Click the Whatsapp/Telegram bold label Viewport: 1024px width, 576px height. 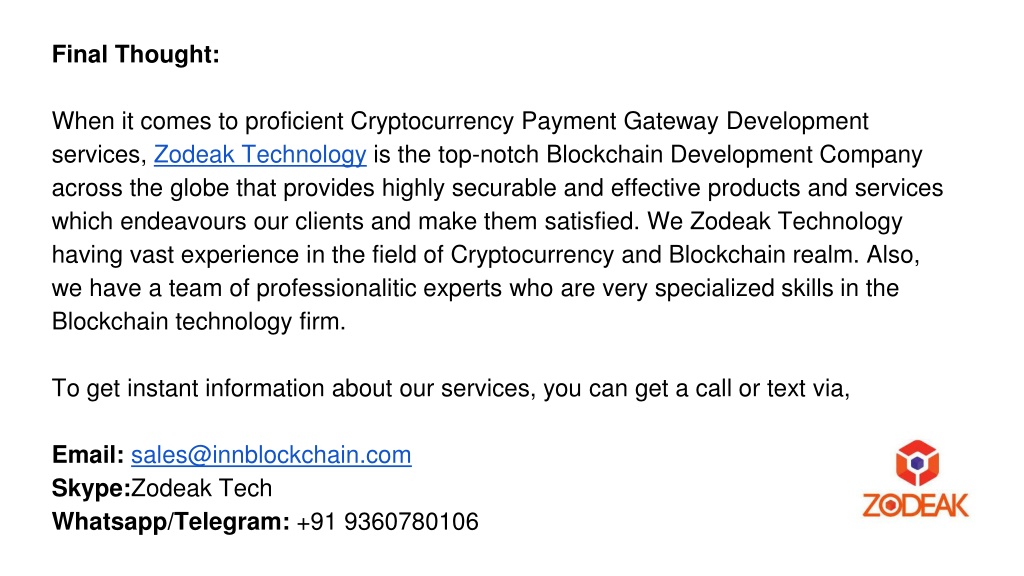(170, 522)
